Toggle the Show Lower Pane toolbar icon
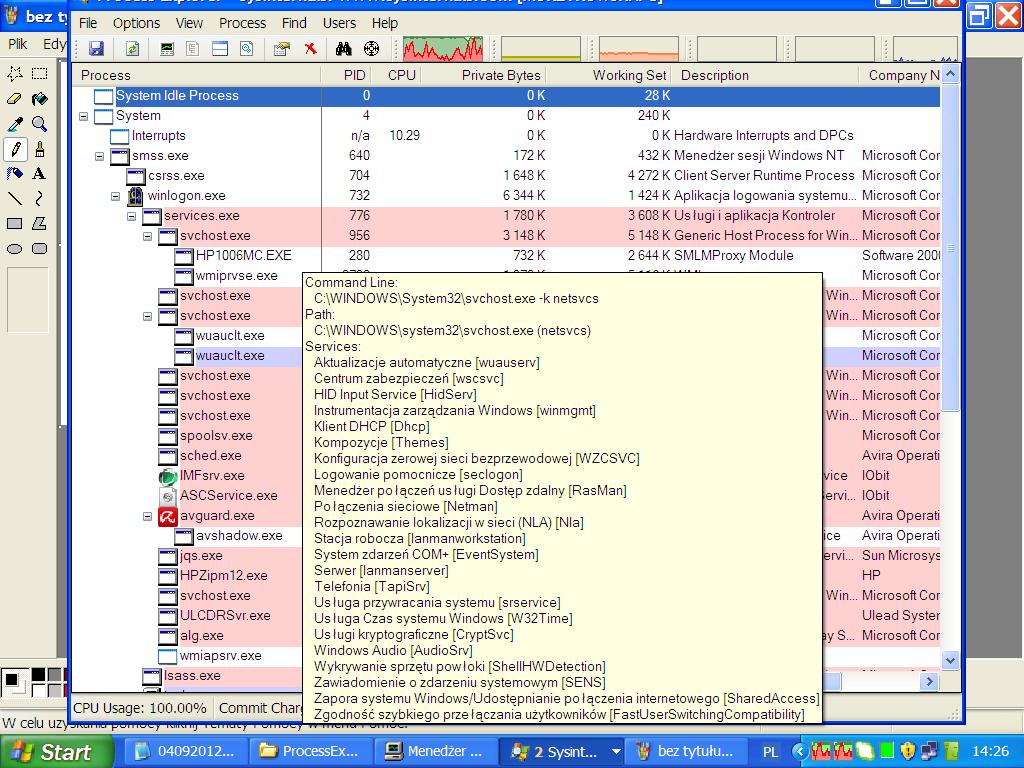 pos(219,48)
